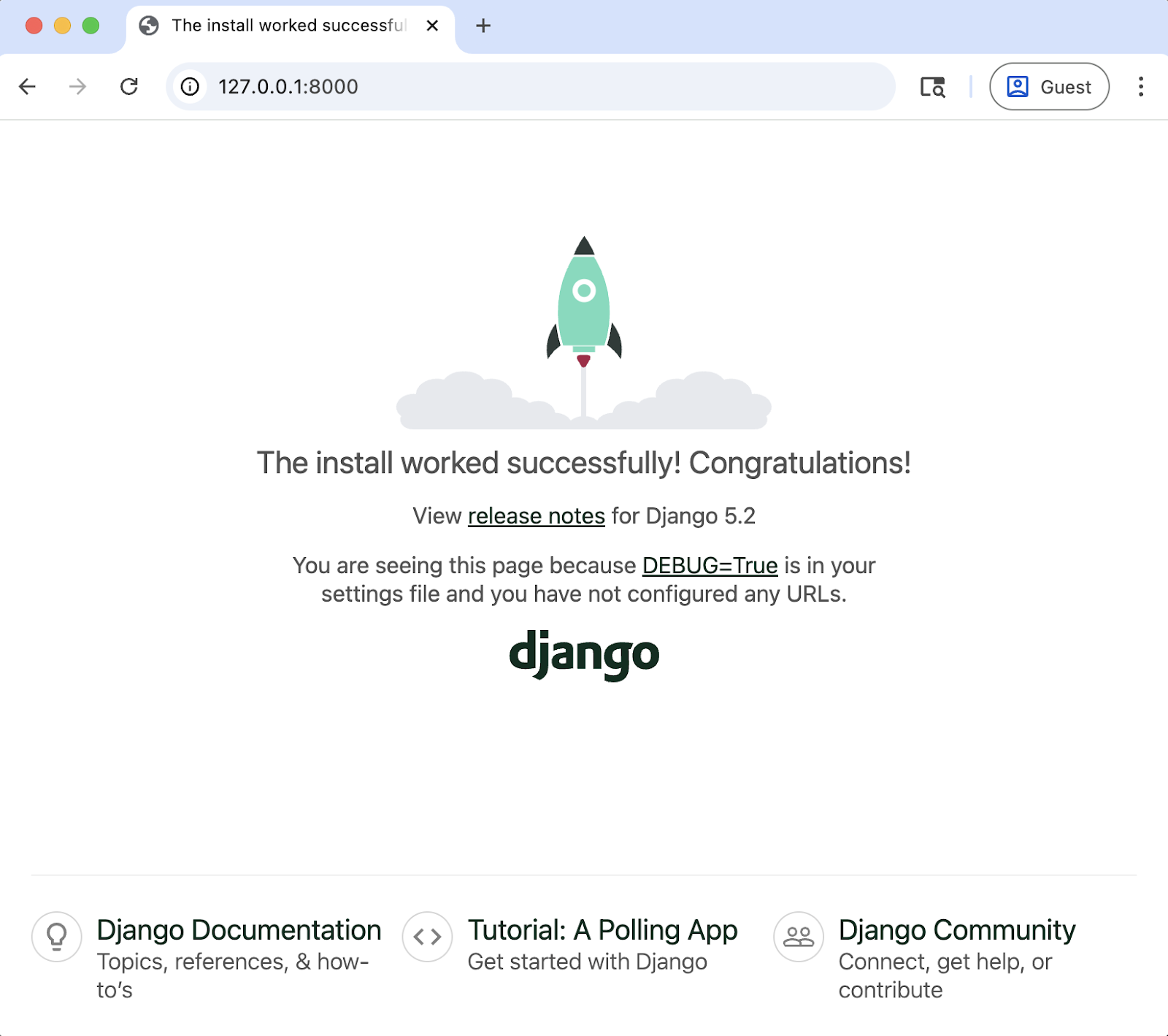This screenshot has height=1036, width=1168.
Task: Click the django logo
Action: coord(584,655)
